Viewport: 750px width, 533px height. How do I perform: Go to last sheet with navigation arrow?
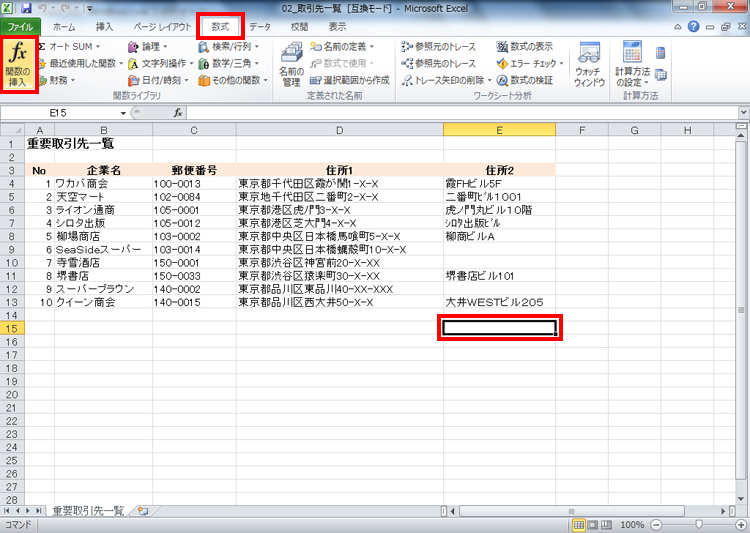tap(38, 511)
